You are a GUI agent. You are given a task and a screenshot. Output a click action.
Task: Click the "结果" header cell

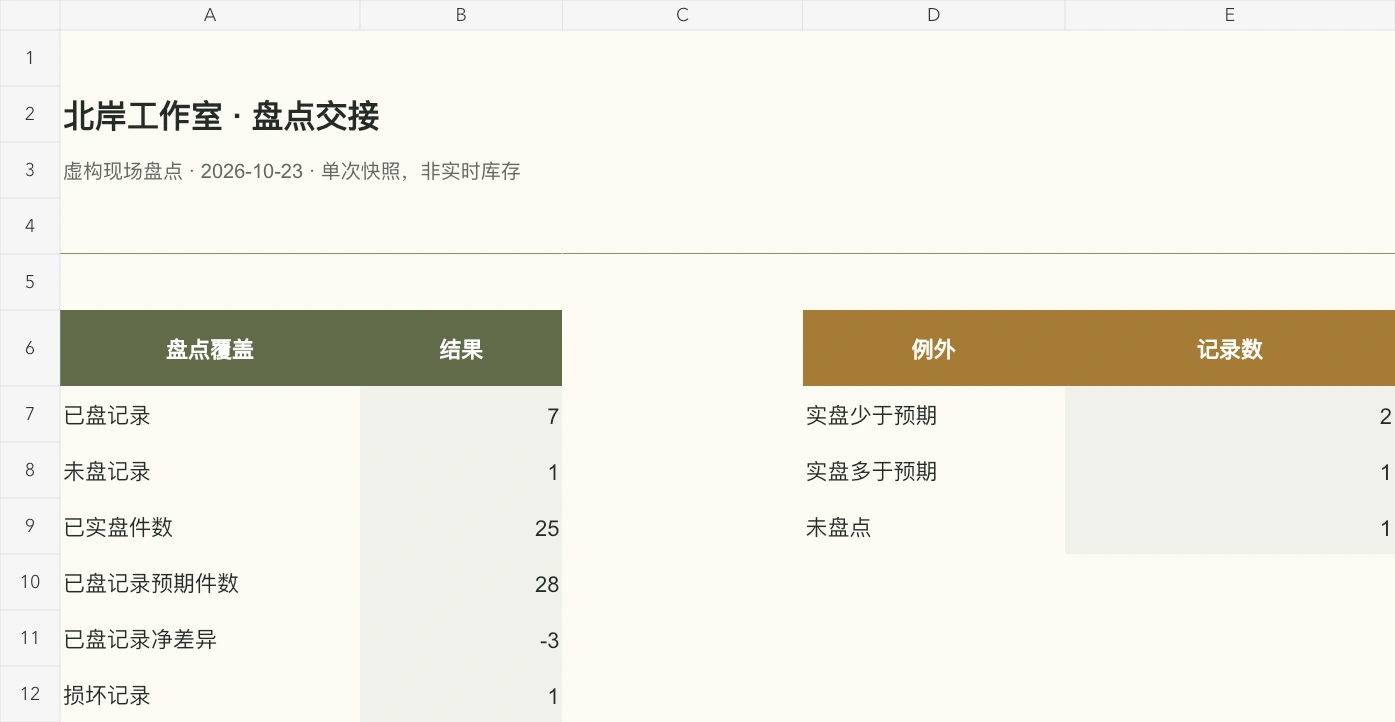click(461, 348)
